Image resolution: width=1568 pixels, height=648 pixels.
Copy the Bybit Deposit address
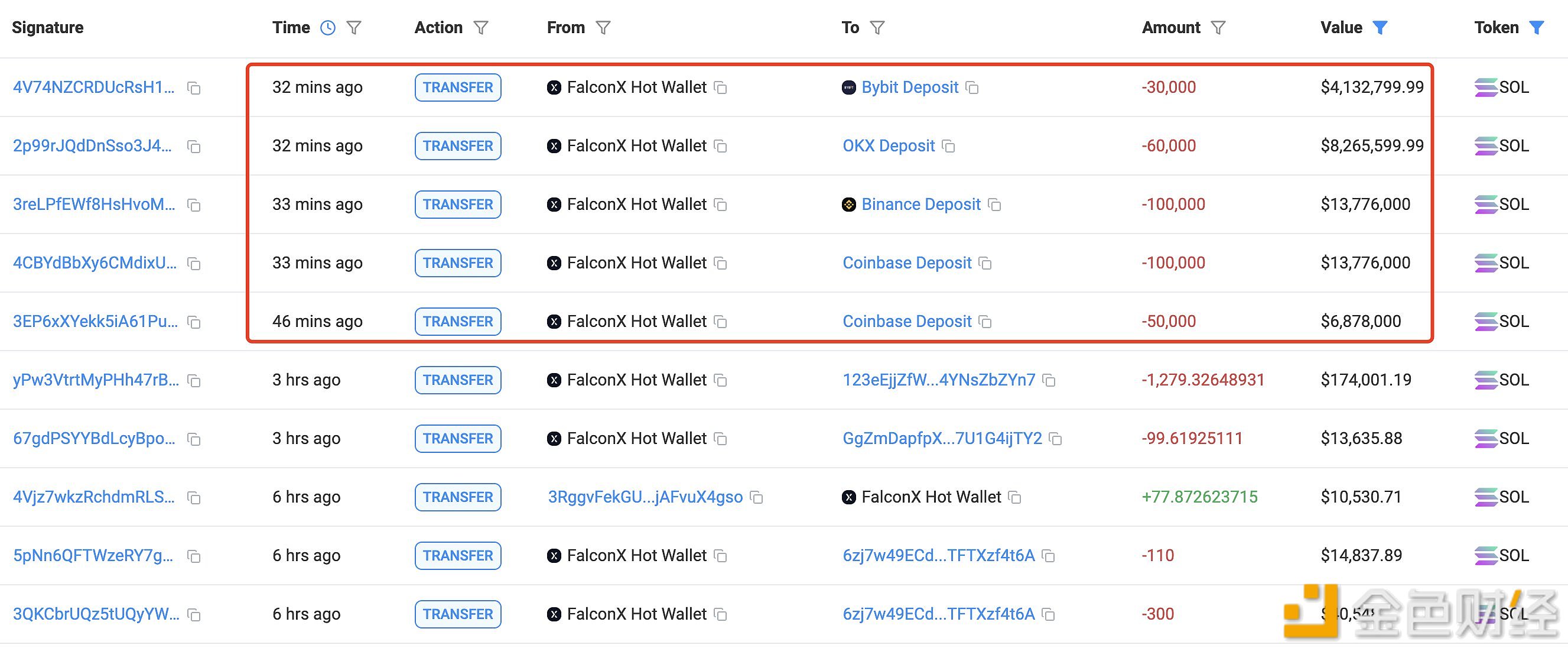pos(972,88)
